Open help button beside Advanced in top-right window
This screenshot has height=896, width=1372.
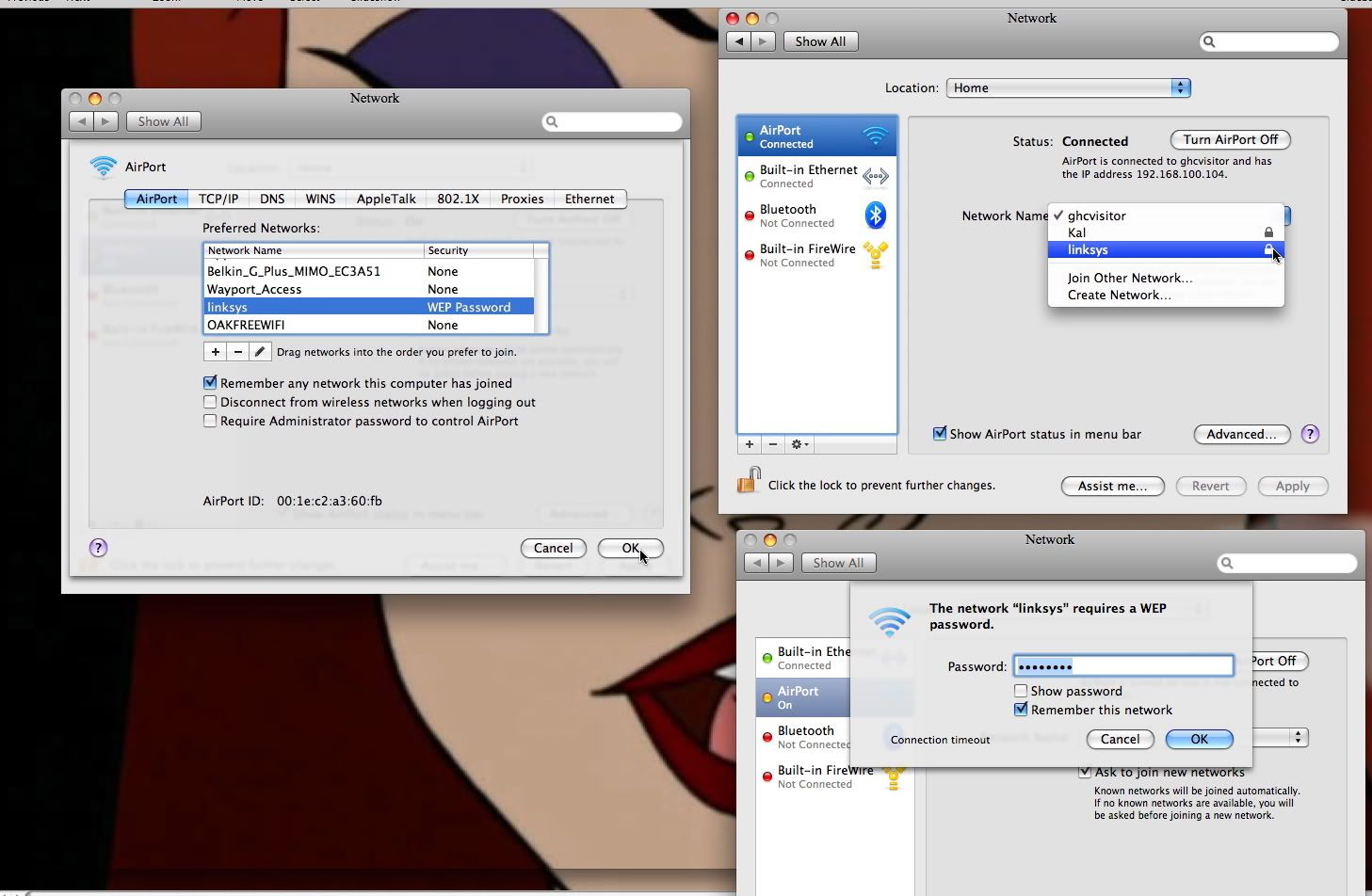[x=1310, y=434]
